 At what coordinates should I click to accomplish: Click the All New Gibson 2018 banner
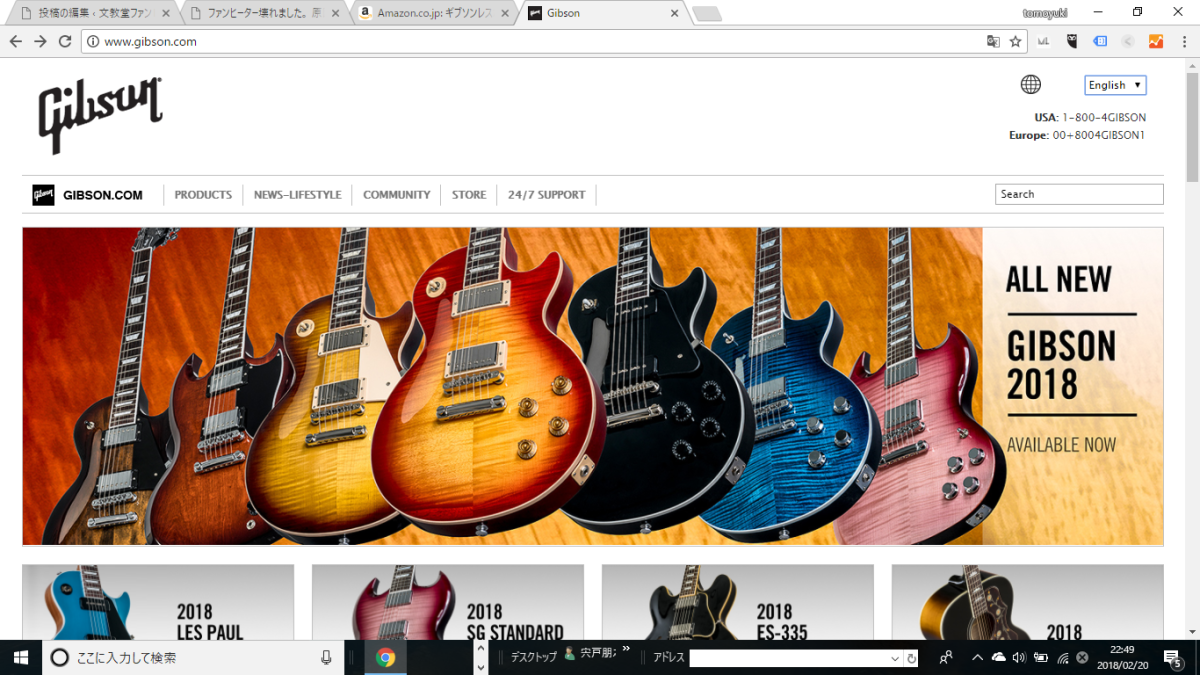point(593,386)
